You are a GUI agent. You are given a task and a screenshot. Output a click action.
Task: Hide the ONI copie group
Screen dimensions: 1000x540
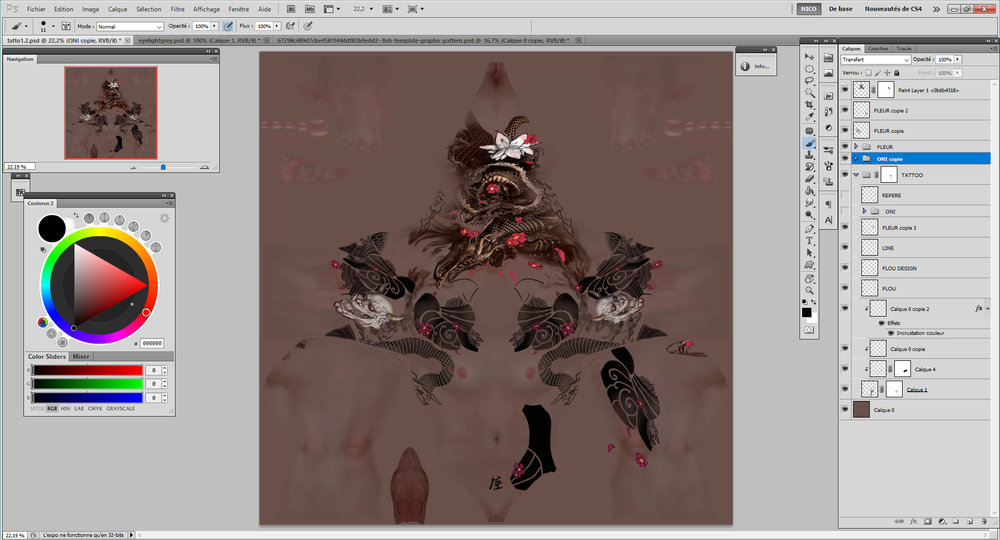(845, 159)
